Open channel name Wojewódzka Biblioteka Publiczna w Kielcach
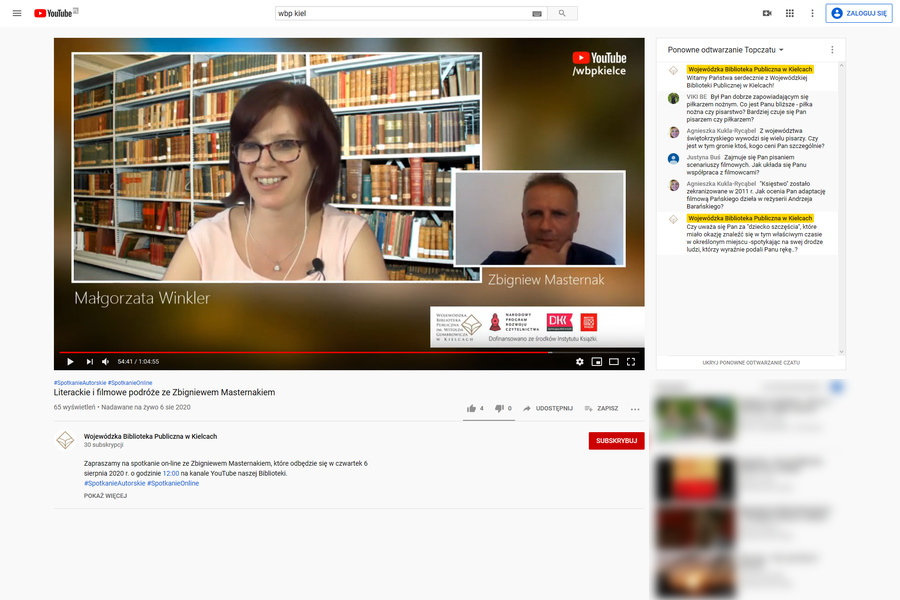Screen dimensions: 900x600 coord(150,436)
